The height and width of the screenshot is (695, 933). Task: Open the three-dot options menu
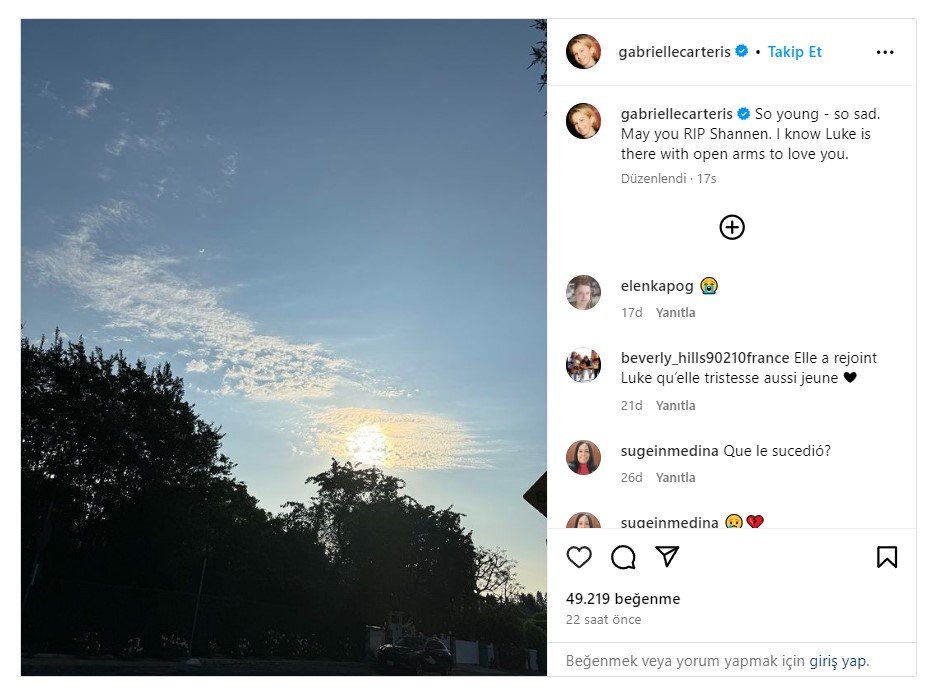pyautogui.click(x=884, y=52)
